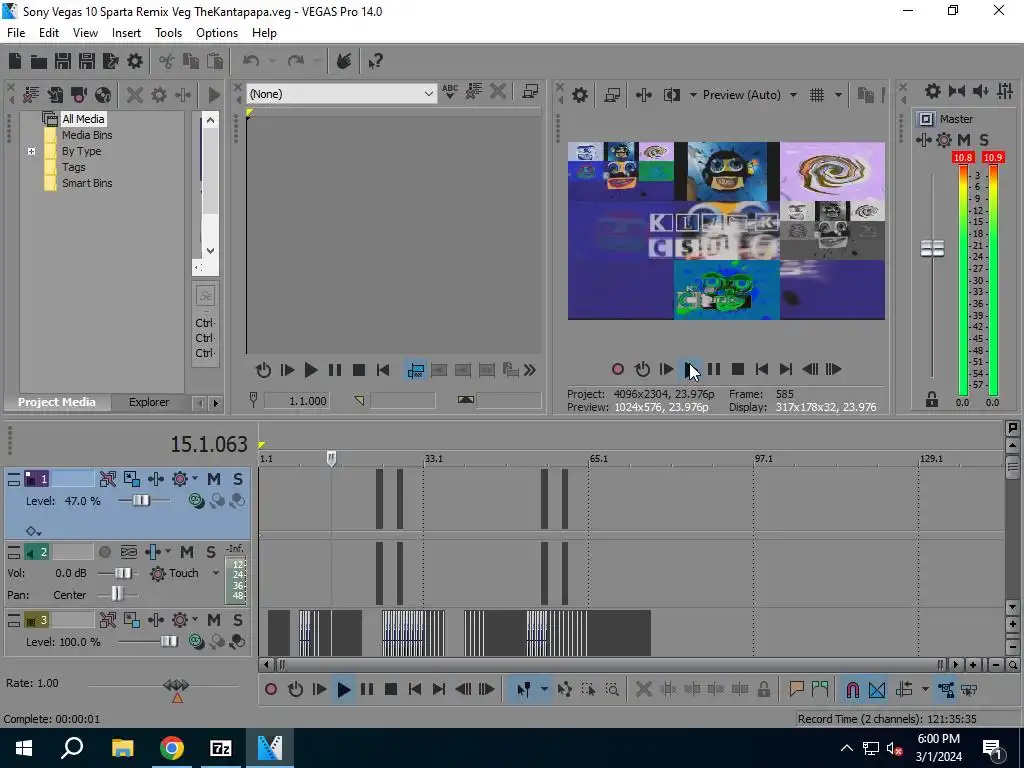Click the Insert region icon
The width and height of the screenshot is (1024, 768).
coord(820,690)
